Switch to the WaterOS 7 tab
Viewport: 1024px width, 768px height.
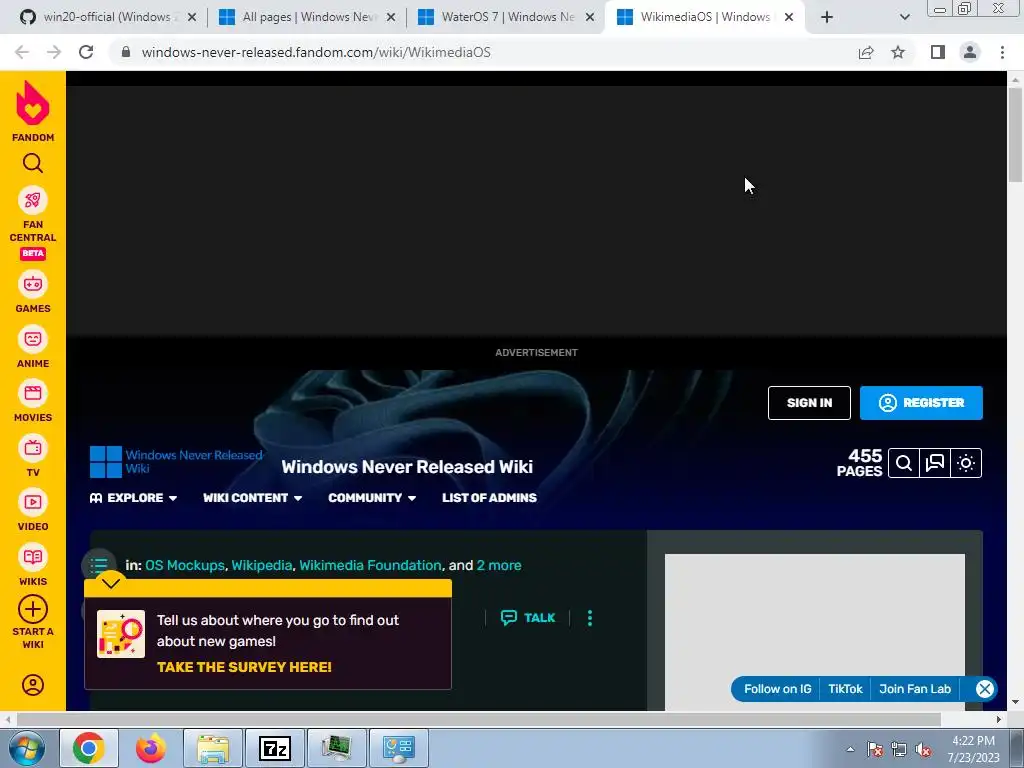506,17
